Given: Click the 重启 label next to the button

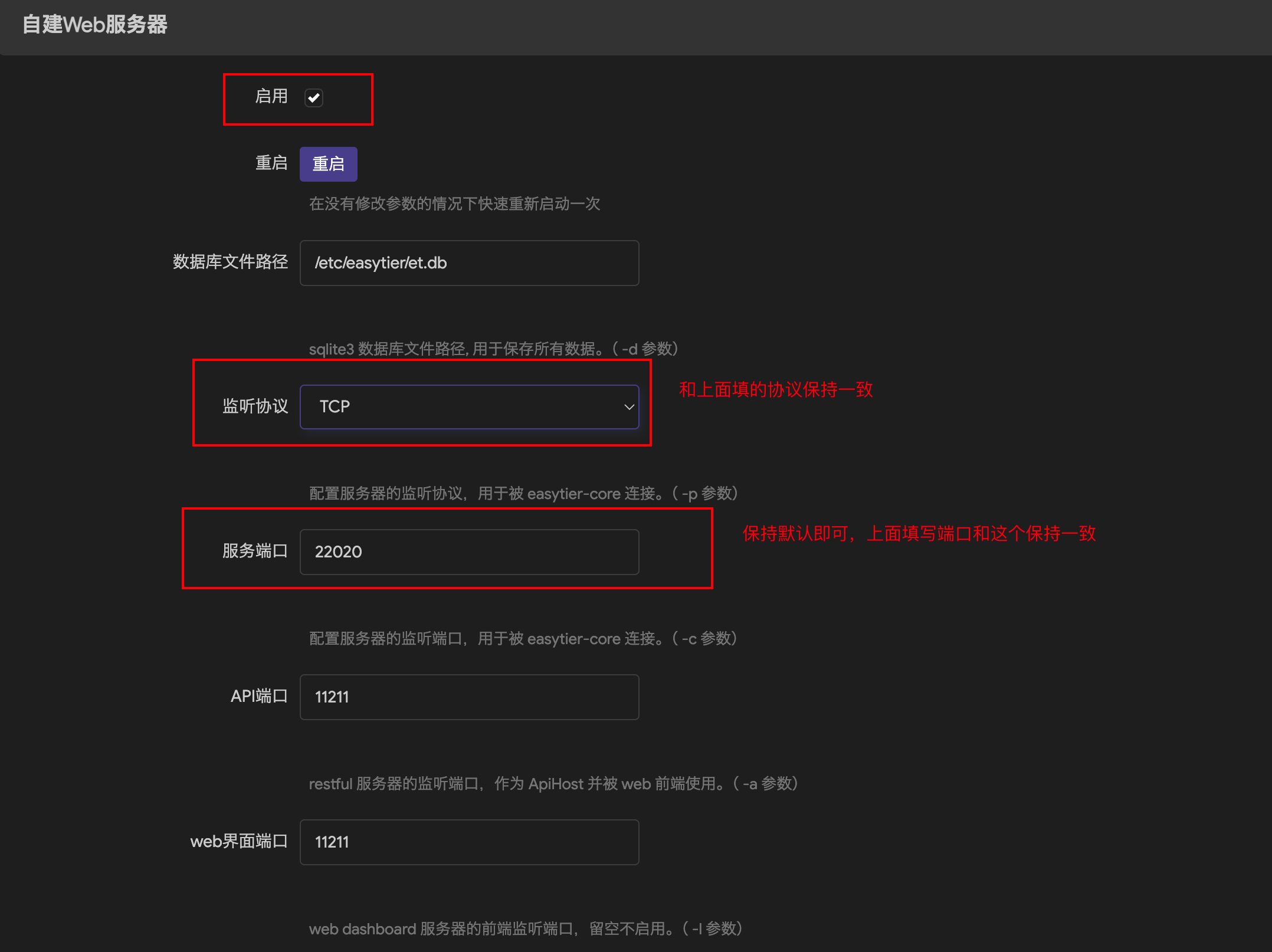Looking at the screenshot, I should pyautogui.click(x=271, y=163).
